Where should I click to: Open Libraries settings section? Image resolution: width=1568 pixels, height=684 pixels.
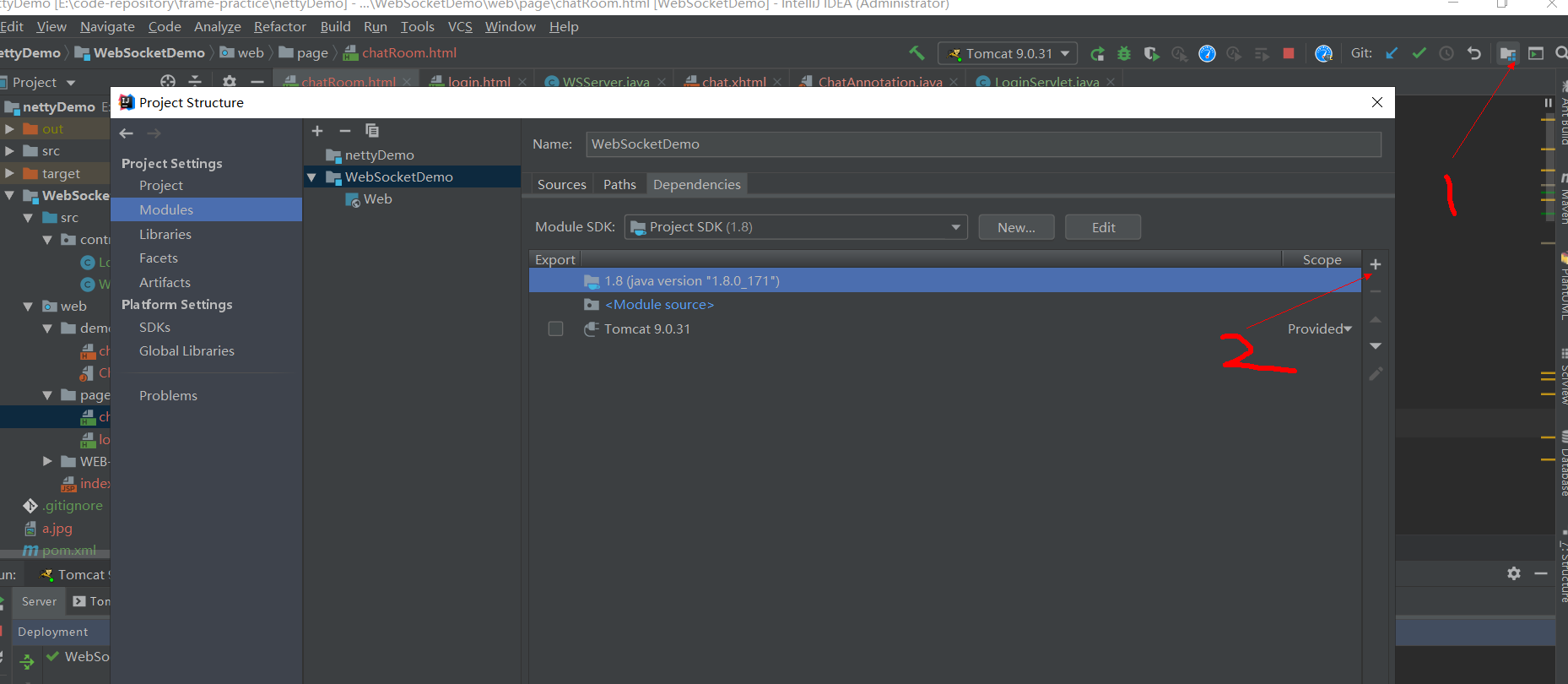tap(165, 235)
